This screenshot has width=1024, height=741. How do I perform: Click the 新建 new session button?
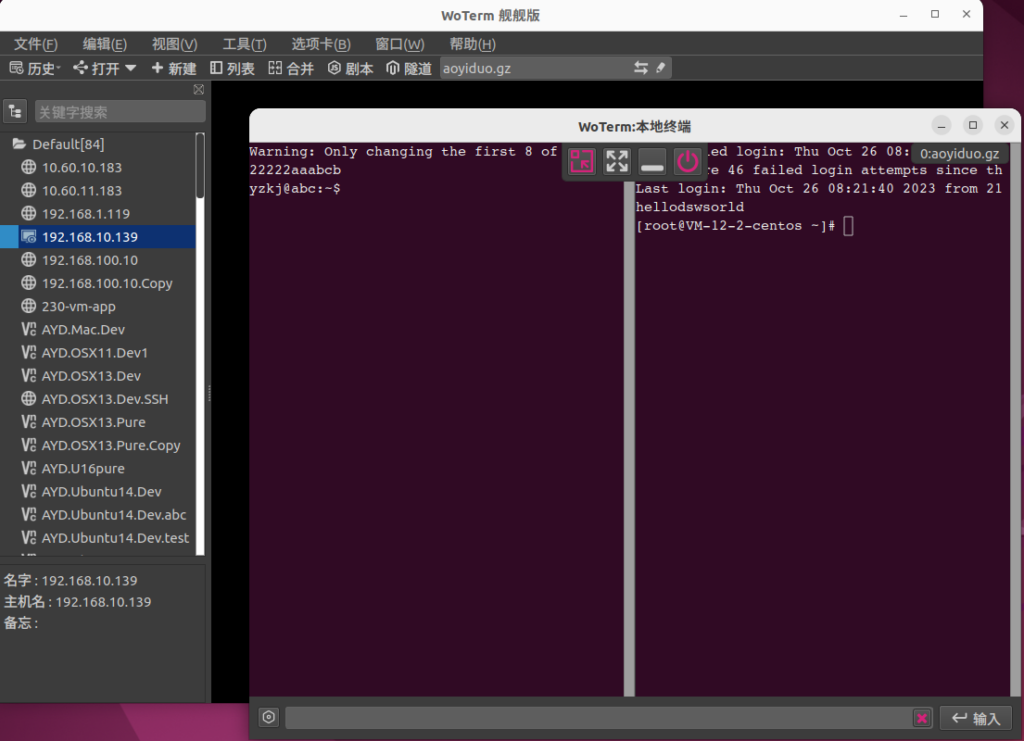coord(174,68)
